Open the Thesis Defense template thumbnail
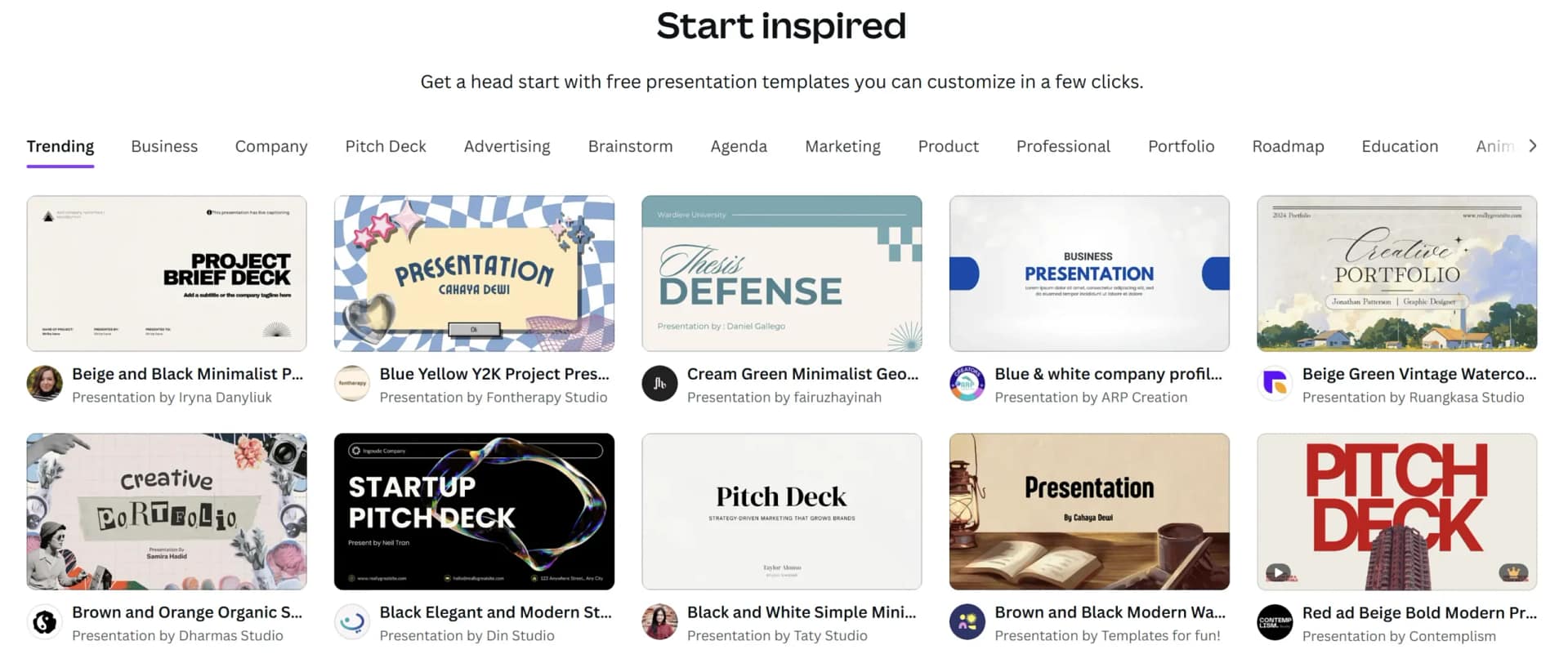 click(x=782, y=274)
